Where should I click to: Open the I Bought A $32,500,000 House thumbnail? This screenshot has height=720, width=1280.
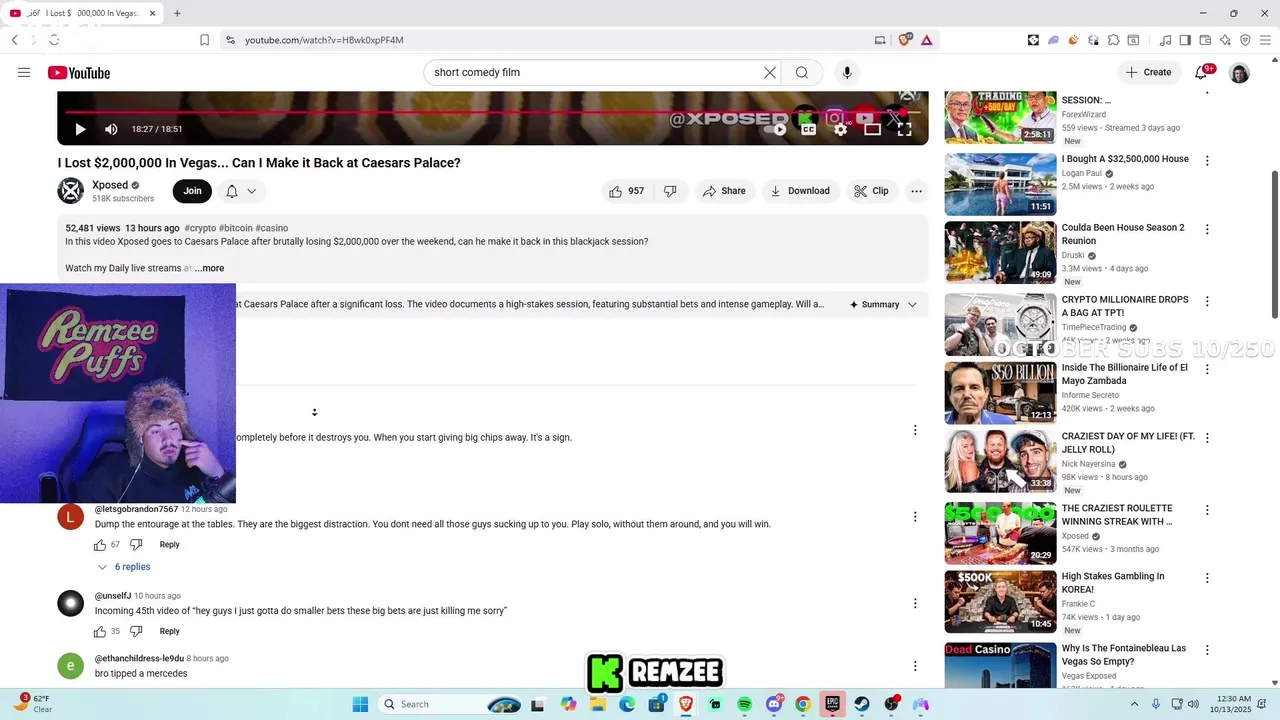pyautogui.click(x=1000, y=184)
